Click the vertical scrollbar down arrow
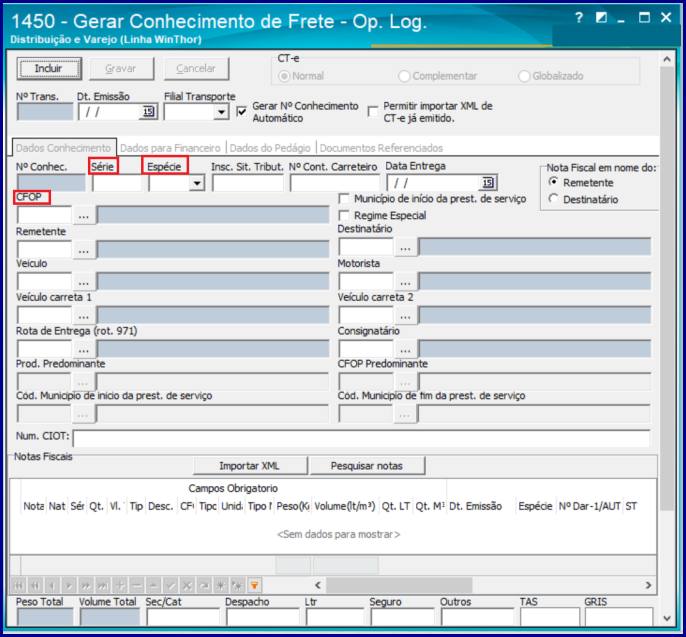 (x=667, y=619)
